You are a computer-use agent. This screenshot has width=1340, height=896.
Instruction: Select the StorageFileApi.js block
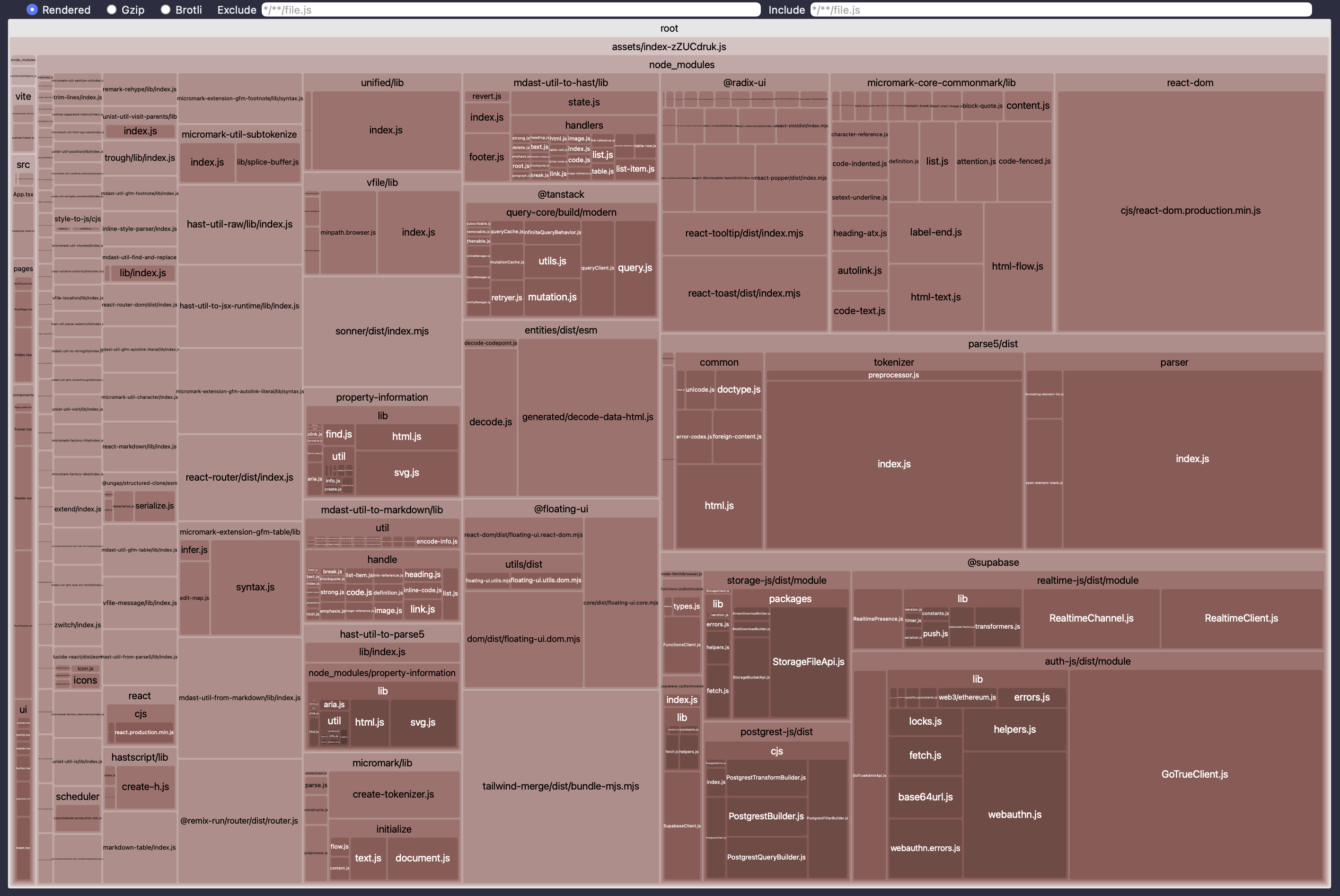(x=809, y=662)
